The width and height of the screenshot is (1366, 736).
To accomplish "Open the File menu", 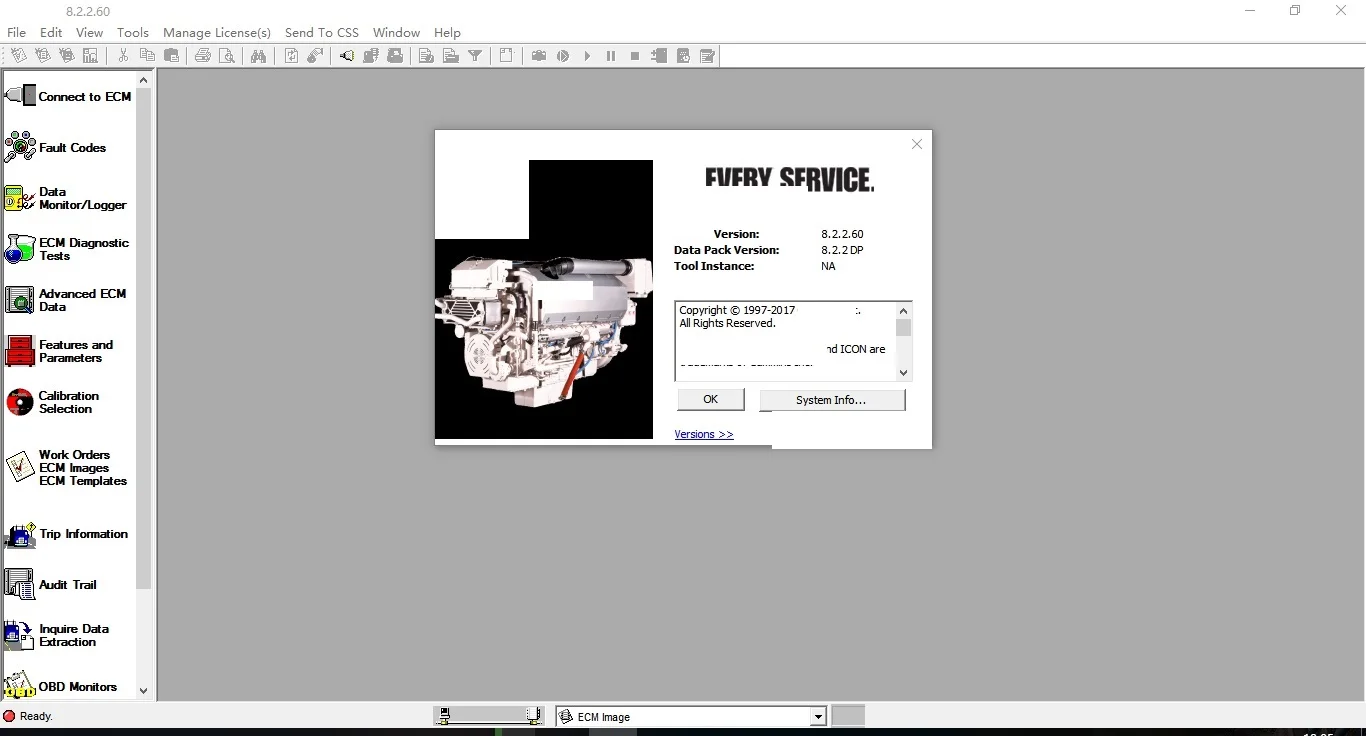I will [17, 32].
